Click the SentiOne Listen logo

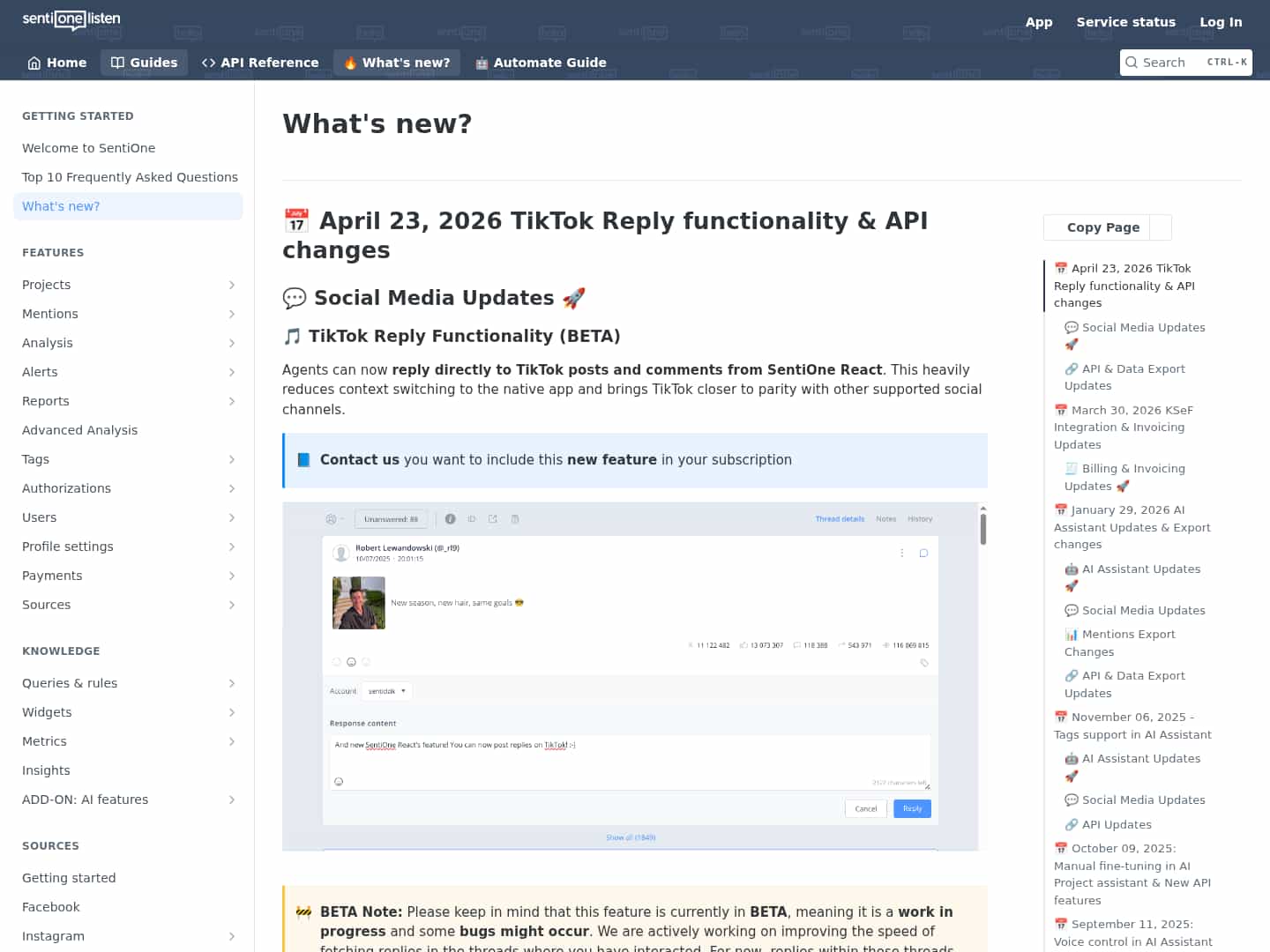point(71,19)
